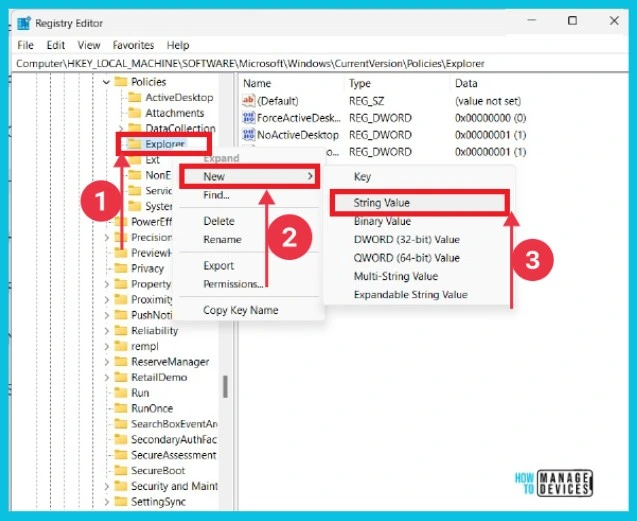This screenshot has height=521, width=637.
Task: Click the SecureAssessment folder icon
Action: (121, 454)
